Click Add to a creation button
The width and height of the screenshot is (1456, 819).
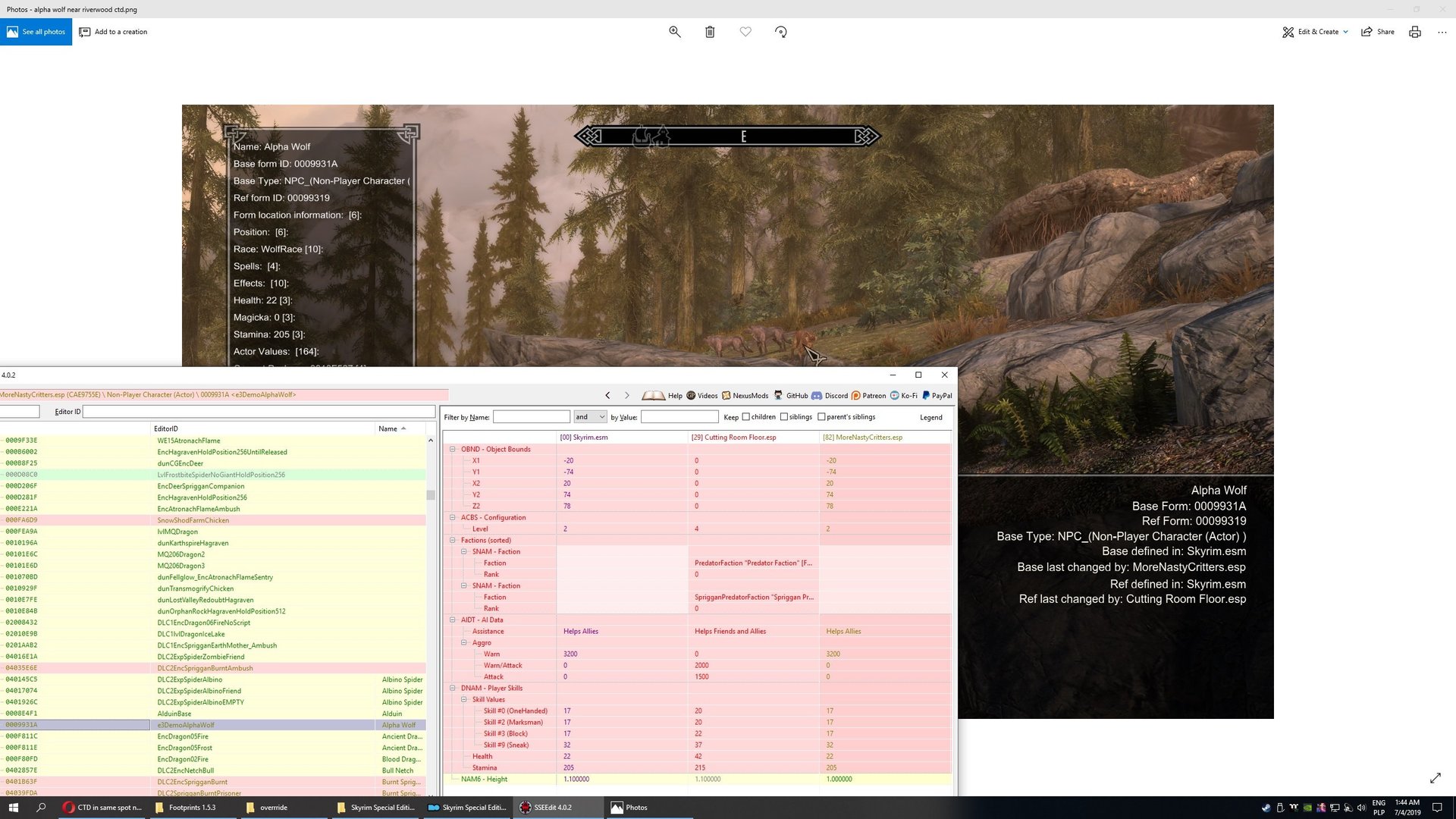tap(114, 32)
